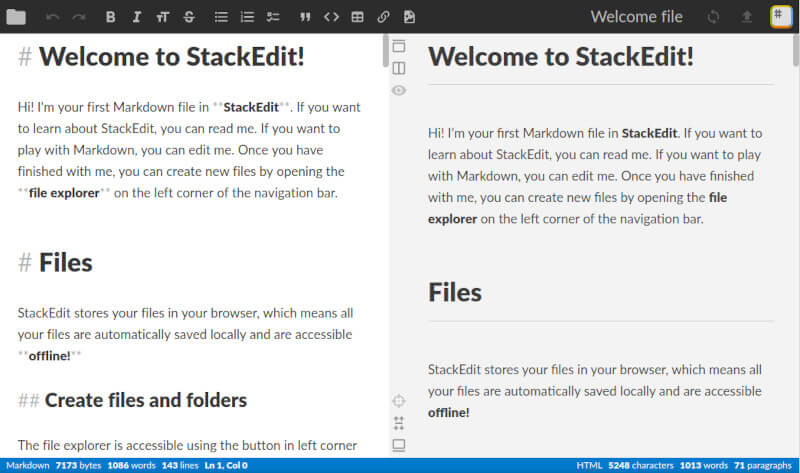
Task: Click the Redo arrow in the toolbar
Action: coord(79,17)
